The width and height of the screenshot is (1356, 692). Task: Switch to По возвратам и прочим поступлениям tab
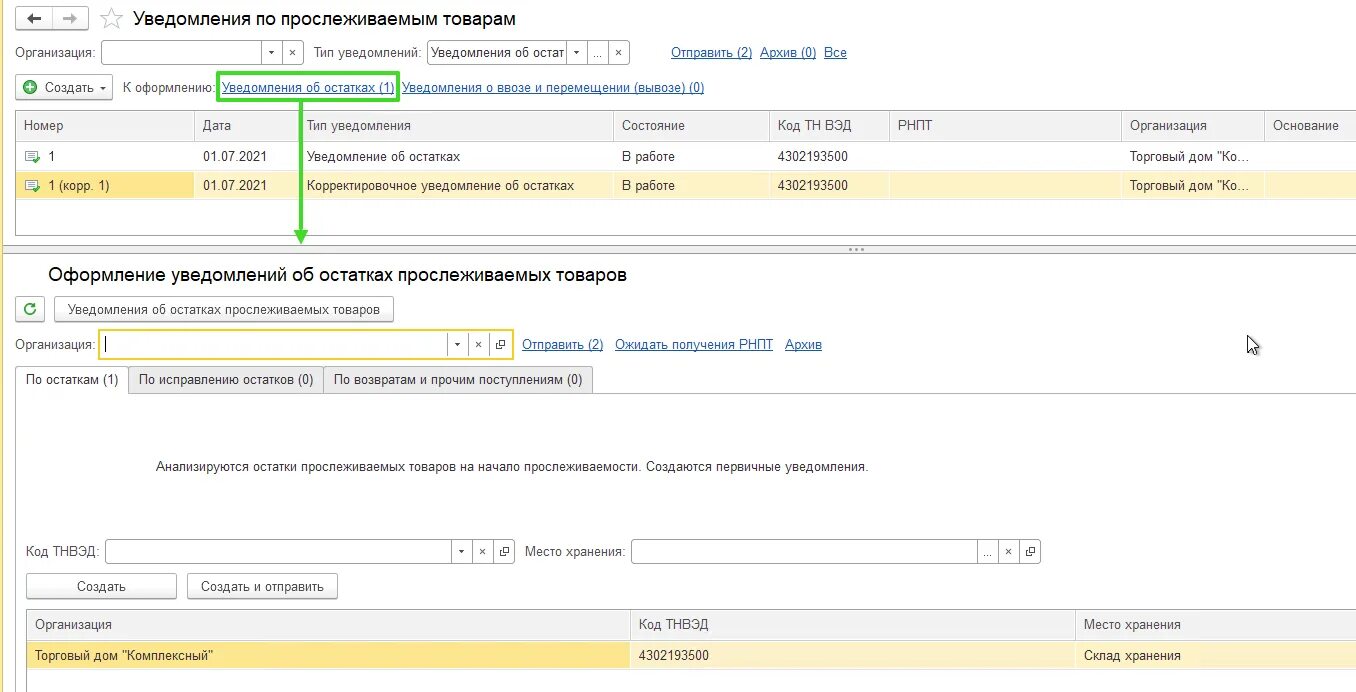458,380
